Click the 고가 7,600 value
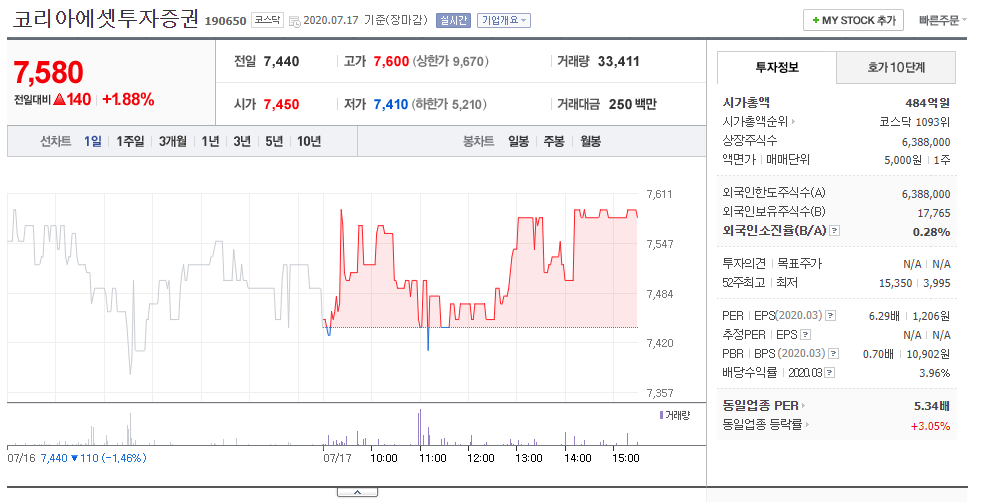The width and height of the screenshot is (981, 502). [x=391, y=61]
